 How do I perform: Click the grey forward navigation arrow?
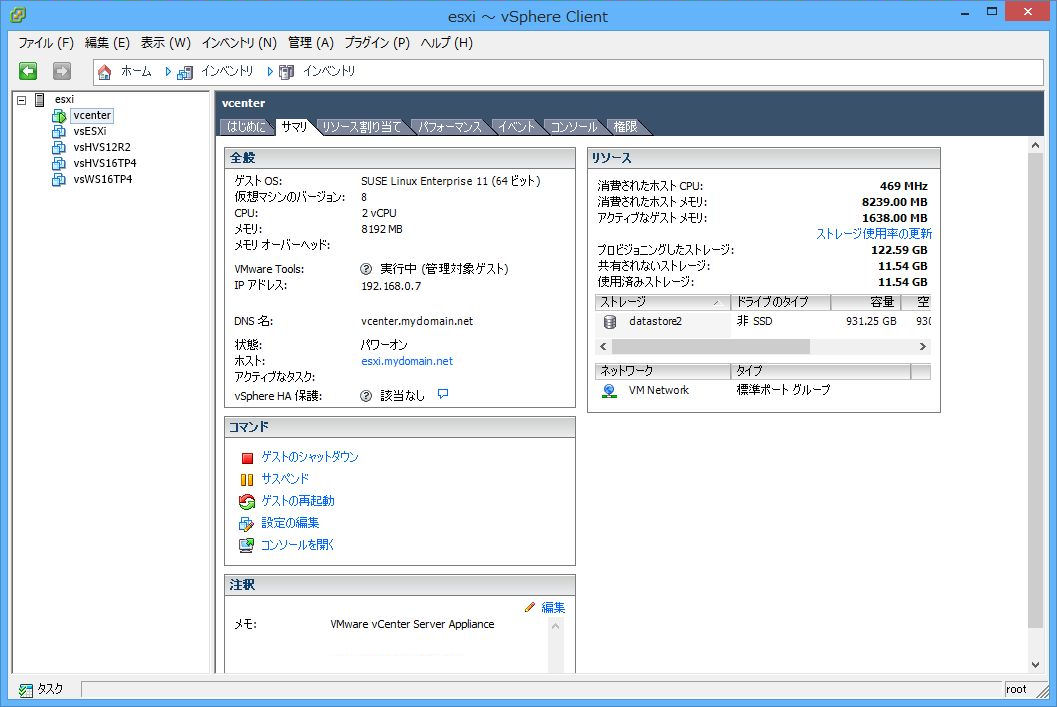tap(62, 71)
